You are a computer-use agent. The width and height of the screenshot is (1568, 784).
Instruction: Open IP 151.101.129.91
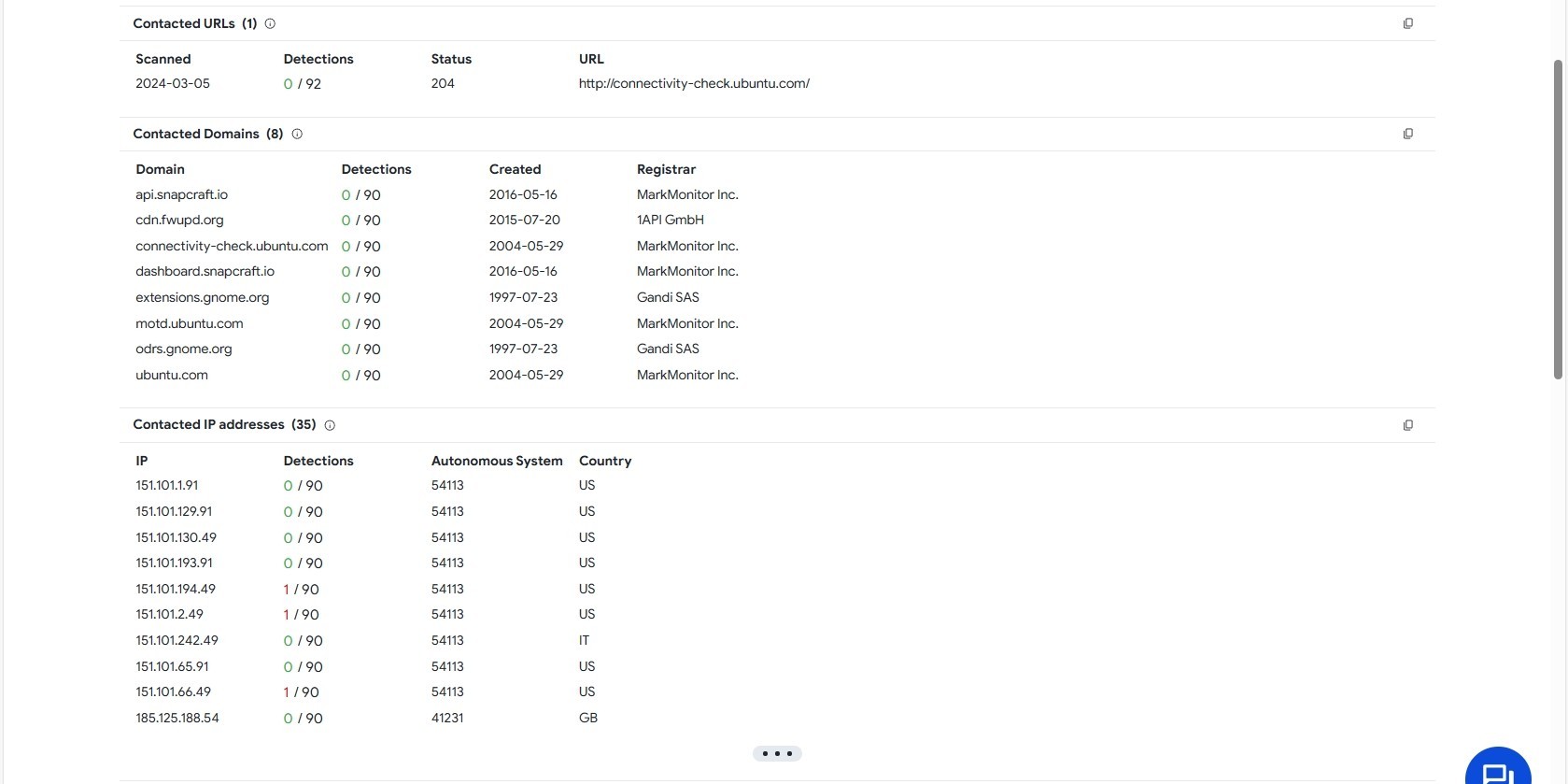(x=174, y=511)
